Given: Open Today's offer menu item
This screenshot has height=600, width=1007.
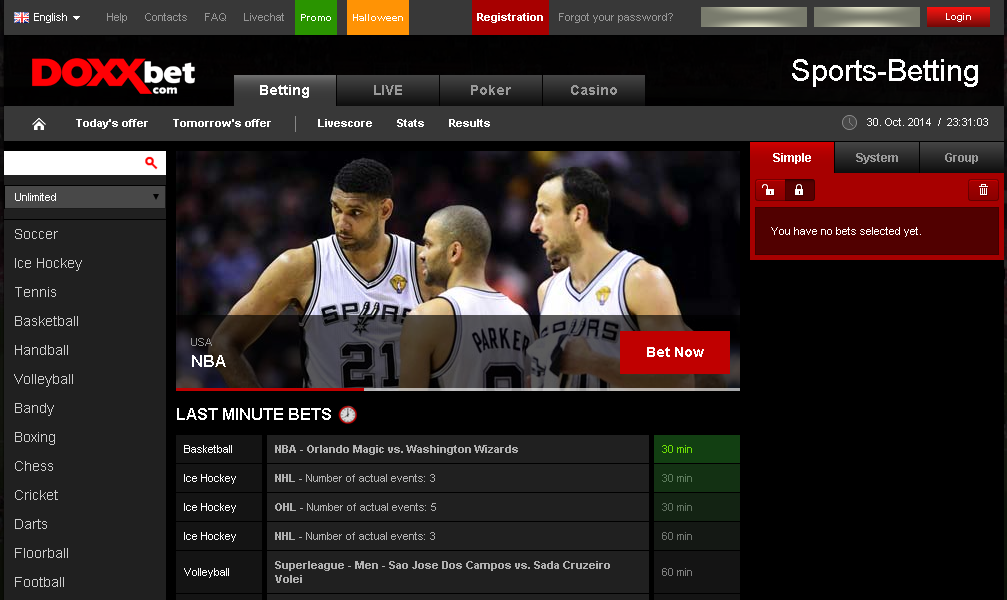Looking at the screenshot, I should click(x=112, y=123).
